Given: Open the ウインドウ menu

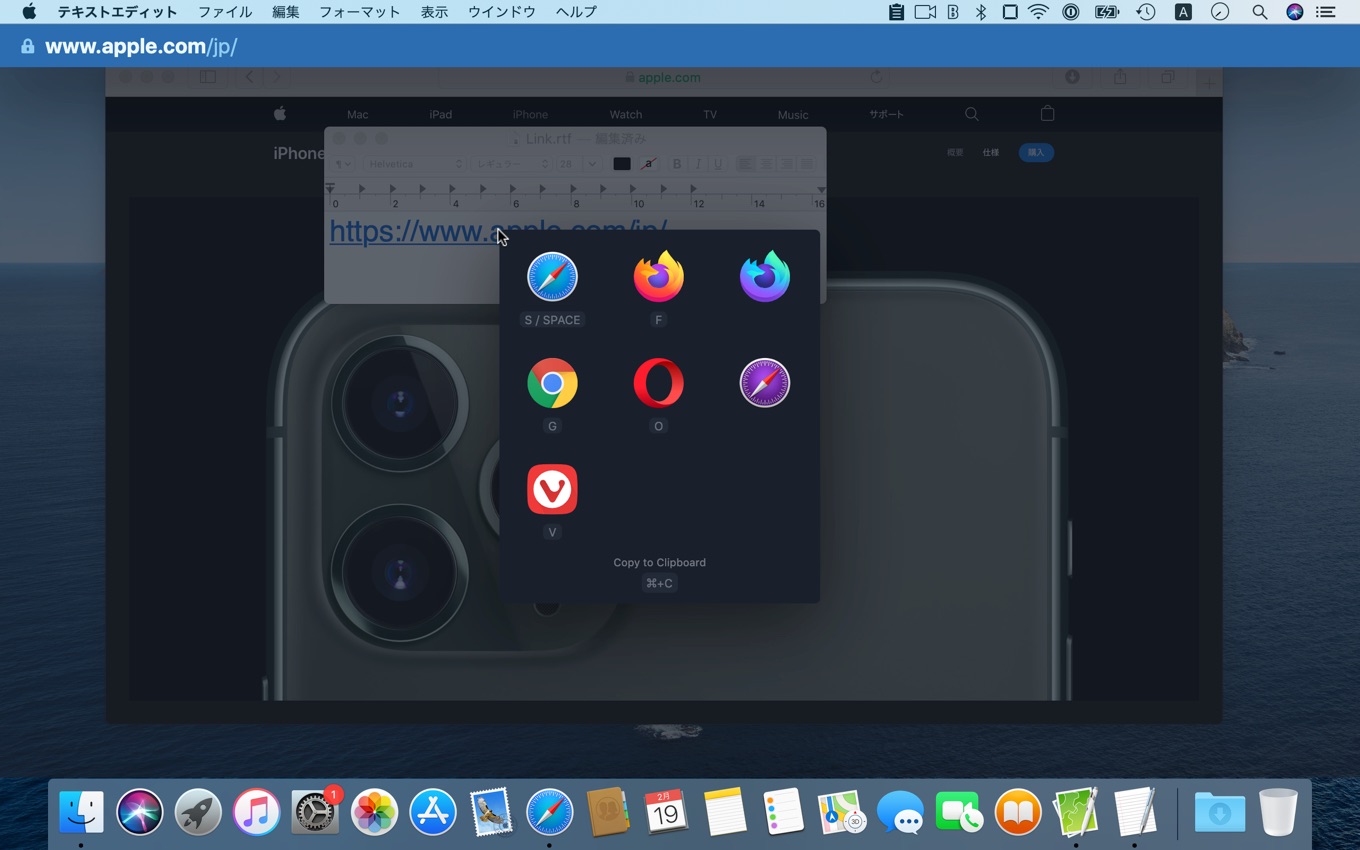Looking at the screenshot, I should 502,12.
